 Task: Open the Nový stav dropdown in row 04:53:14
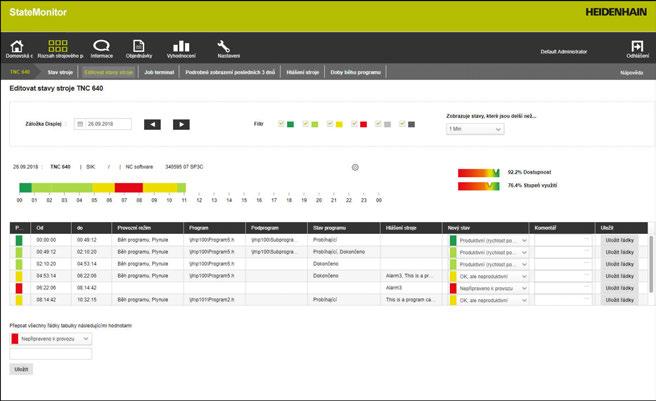[x=489, y=276]
